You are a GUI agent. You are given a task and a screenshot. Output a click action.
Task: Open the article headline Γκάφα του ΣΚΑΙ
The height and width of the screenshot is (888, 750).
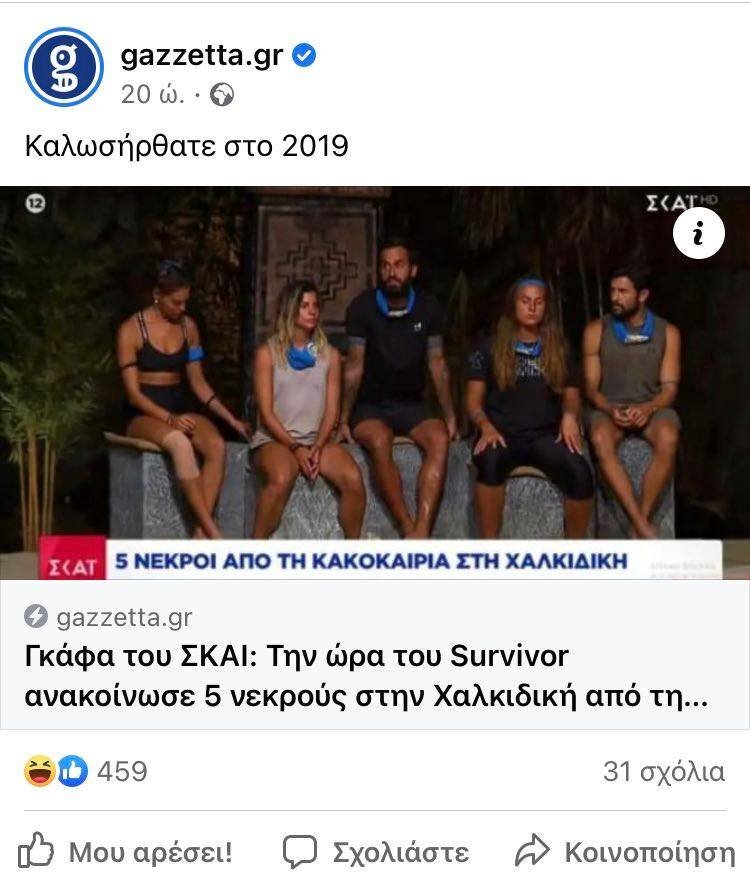point(366,676)
